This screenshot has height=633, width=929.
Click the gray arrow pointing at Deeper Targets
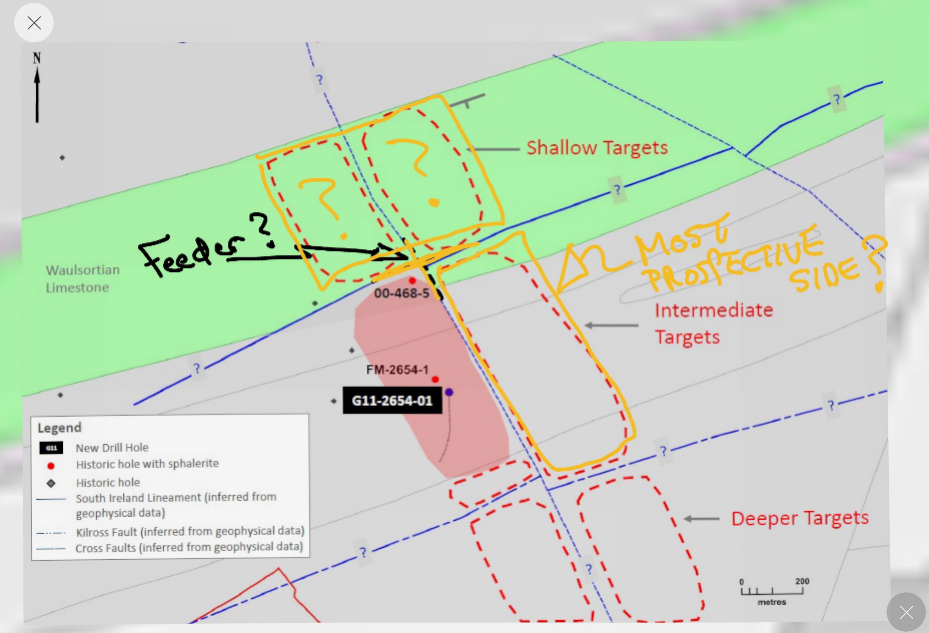click(701, 519)
